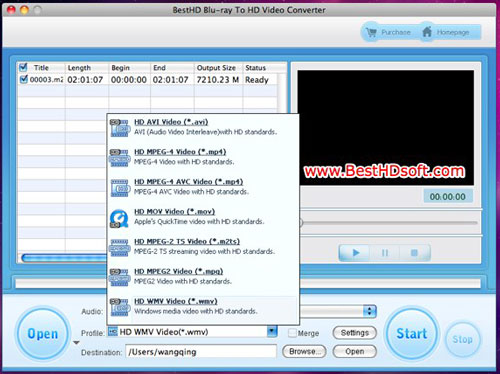Click the Settings button

(355, 333)
